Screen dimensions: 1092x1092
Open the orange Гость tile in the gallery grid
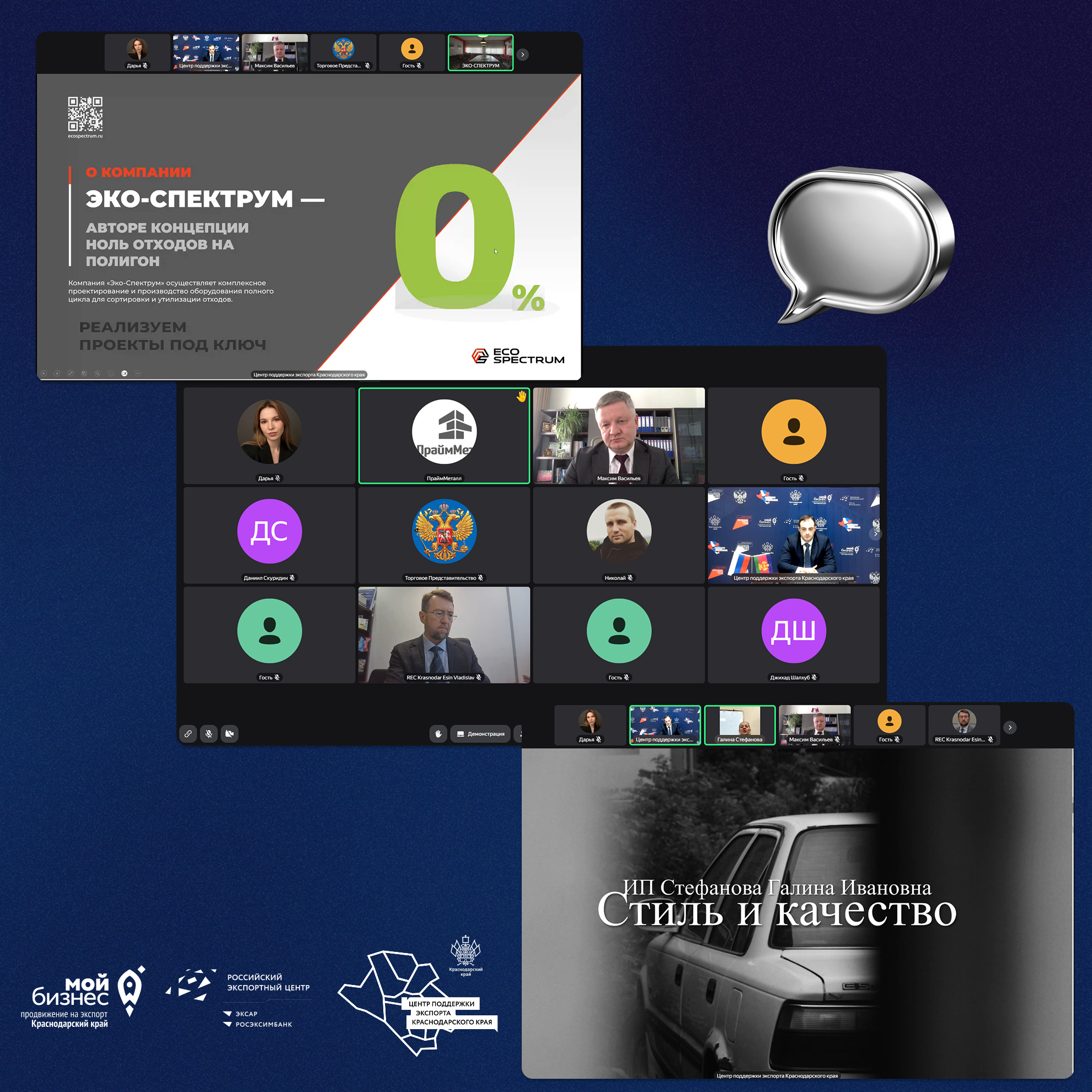tap(794, 436)
